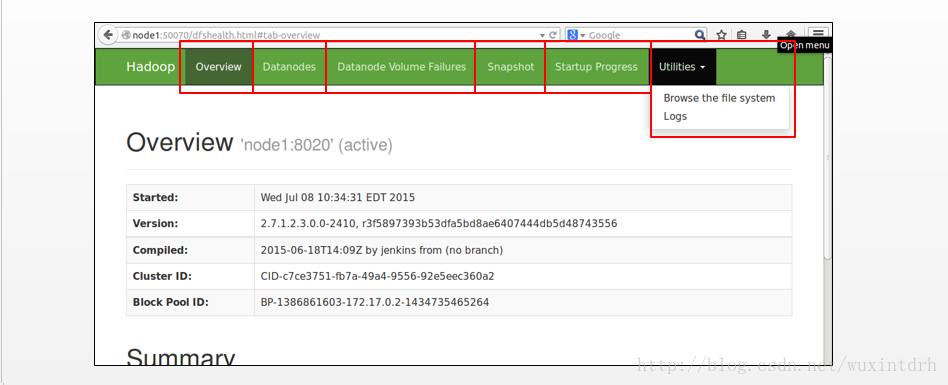948x385 pixels.
Task: Click the Hadoop brand link
Action: pyautogui.click(x=151, y=66)
